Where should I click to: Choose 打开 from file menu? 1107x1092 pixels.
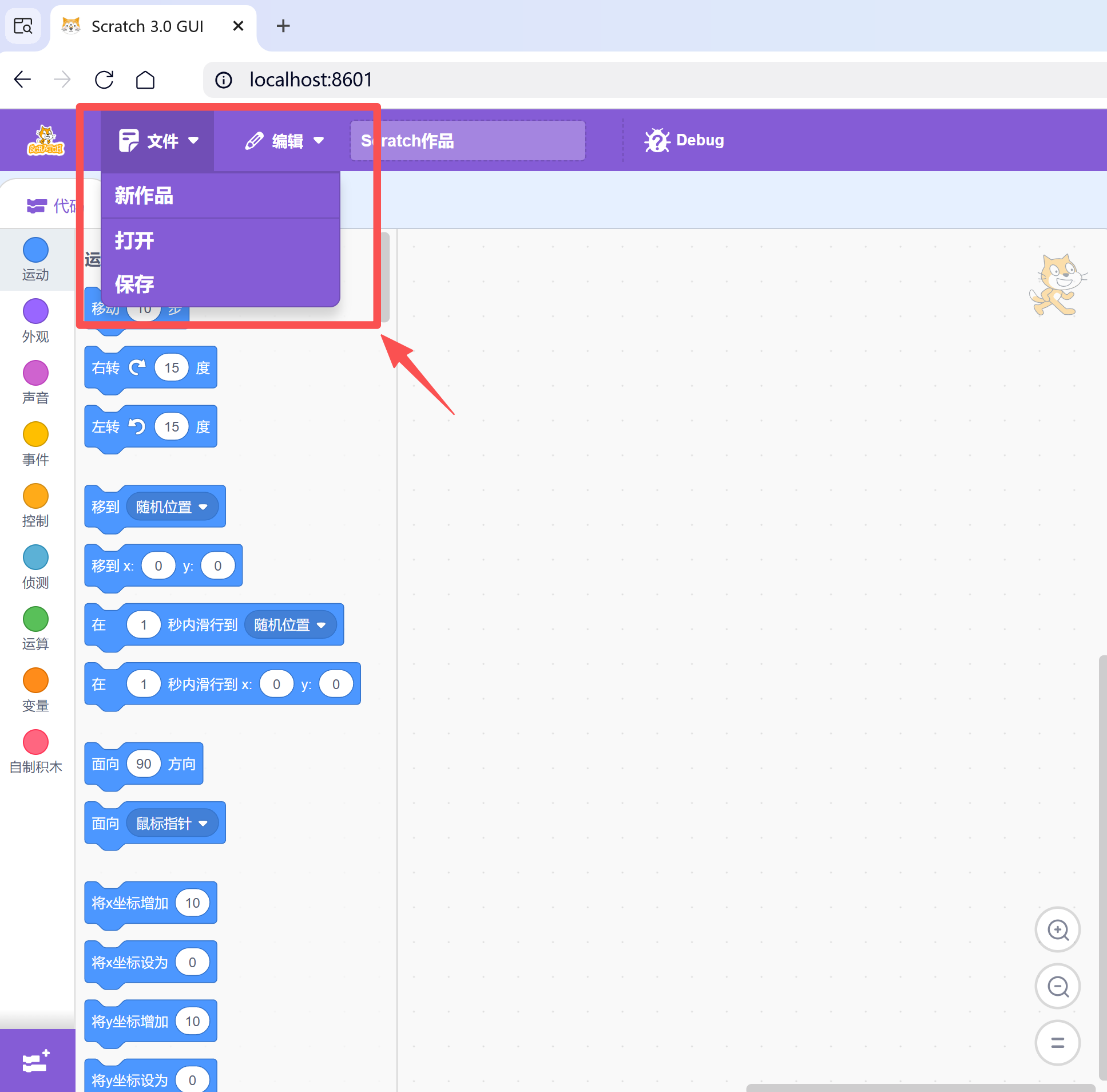[x=134, y=240]
